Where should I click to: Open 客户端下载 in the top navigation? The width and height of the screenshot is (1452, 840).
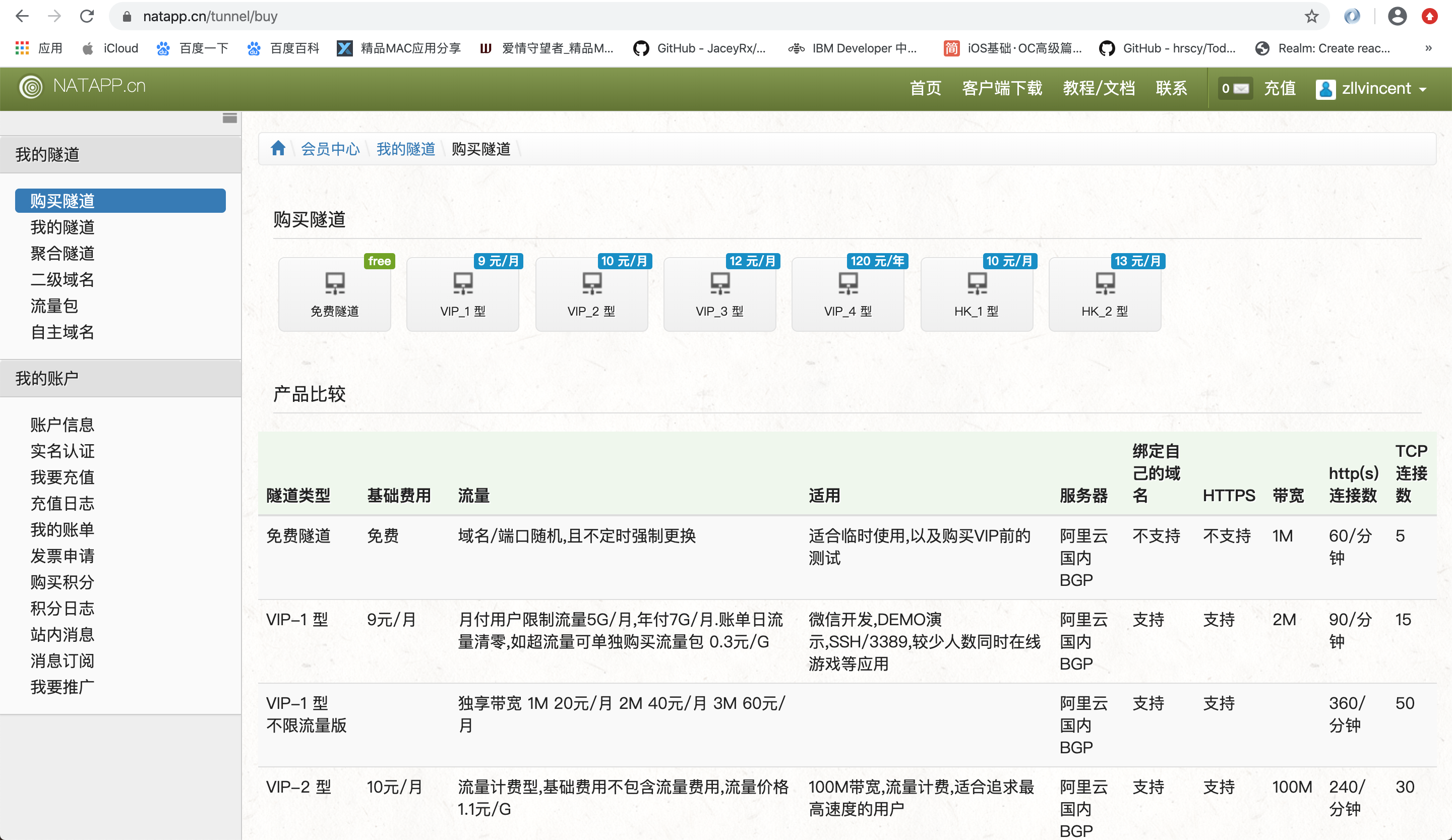tap(1002, 88)
